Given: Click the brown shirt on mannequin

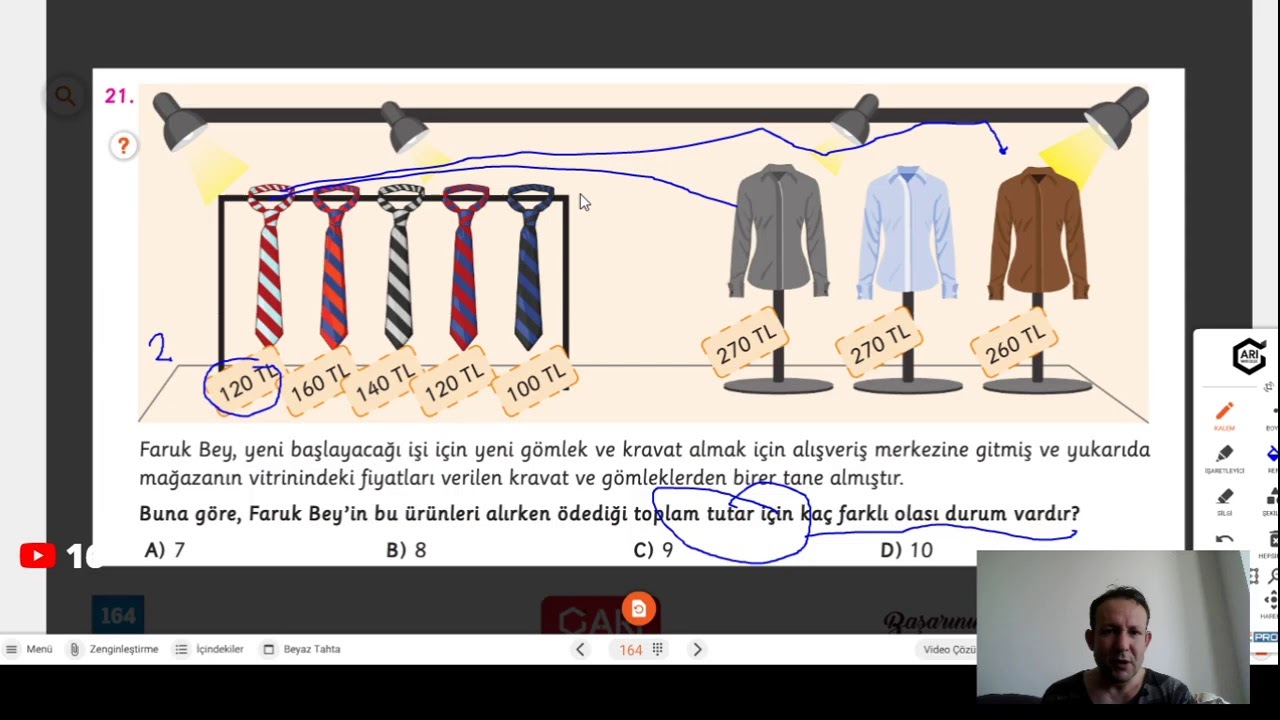Looking at the screenshot, I should pos(1037,233).
